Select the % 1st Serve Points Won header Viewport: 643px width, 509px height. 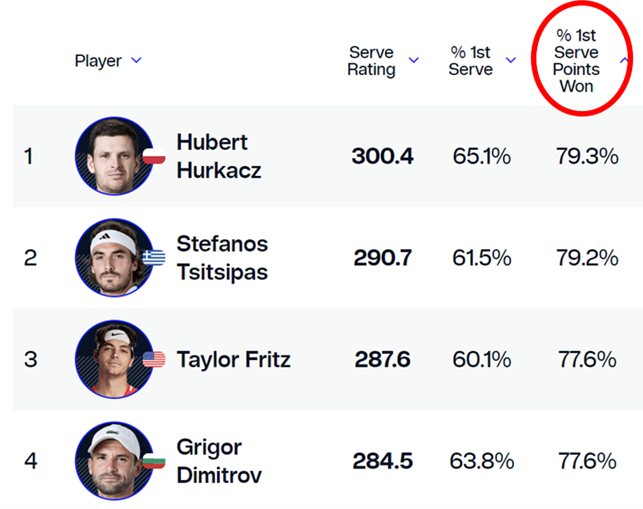(576, 61)
